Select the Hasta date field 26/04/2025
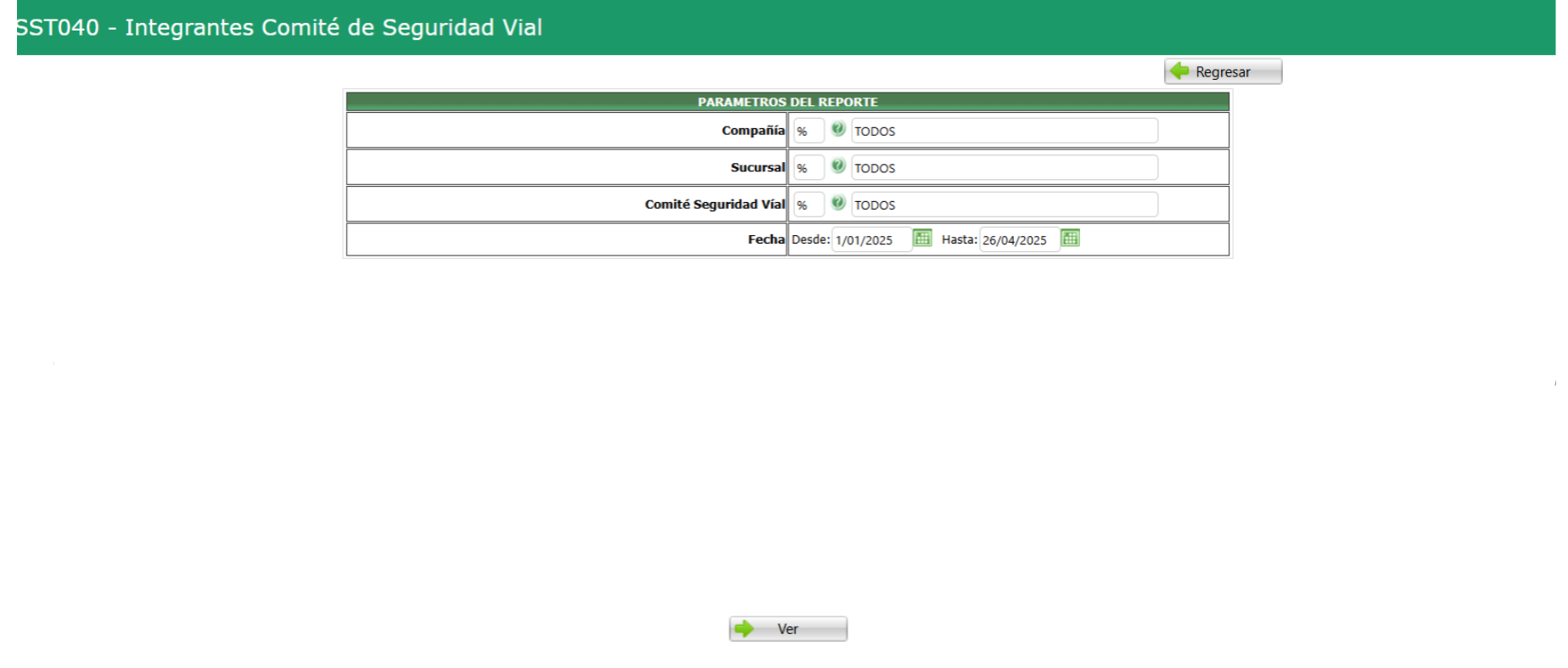Image resolution: width=1568 pixels, height=668 pixels. click(1020, 240)
